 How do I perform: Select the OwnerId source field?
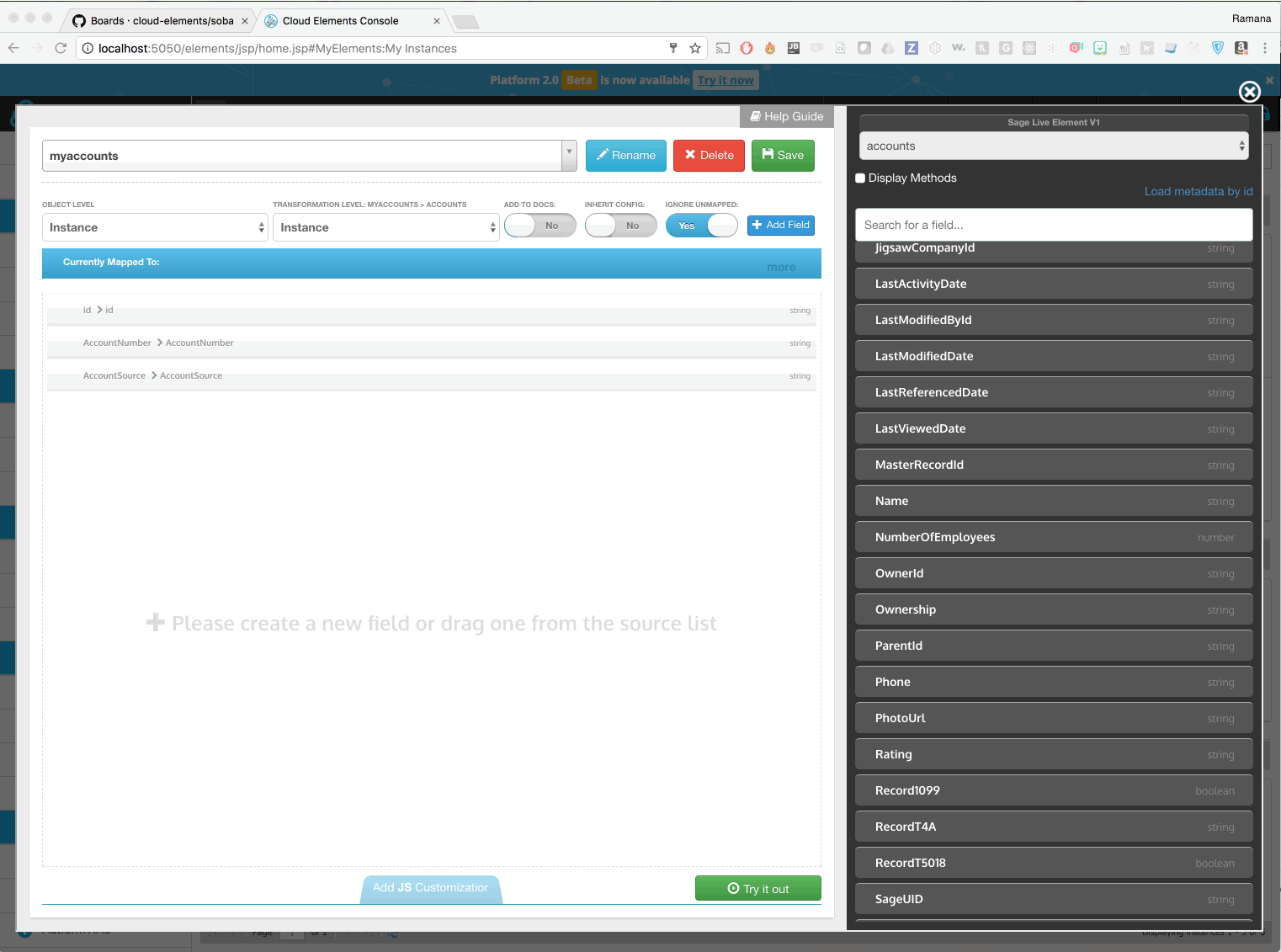coord(1054,573)
